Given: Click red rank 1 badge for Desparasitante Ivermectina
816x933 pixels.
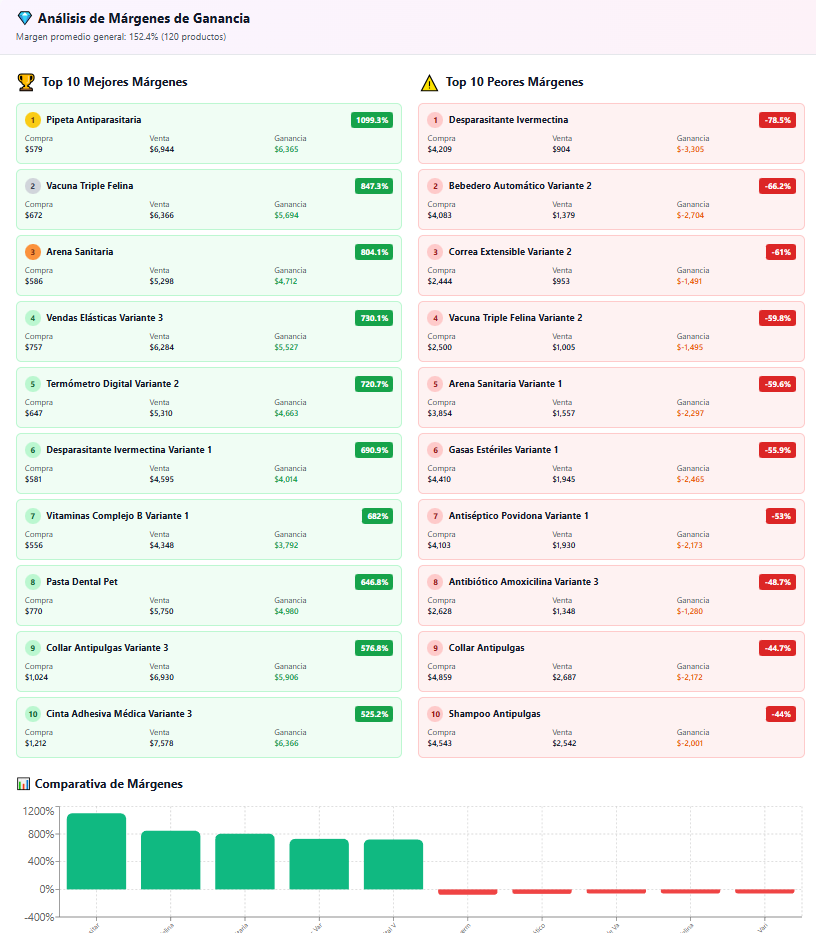Looking at the screenshot, I should tap(435, 120).
